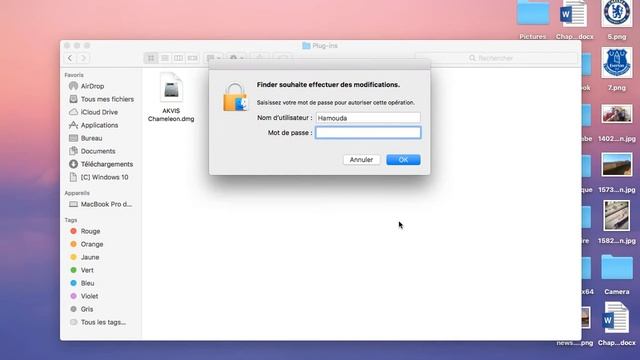The image size is (640, 360).
Task: Select the AKVIS Chameleon.dmg file icon
Action: pyautogui.click(x=171, y=88)
